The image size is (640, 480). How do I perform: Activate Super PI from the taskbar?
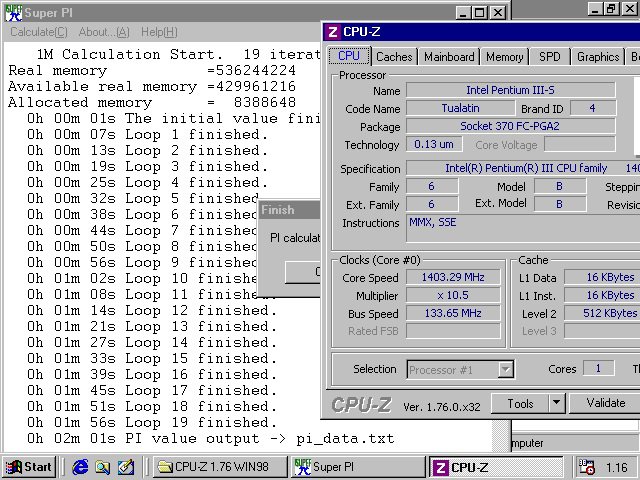tap(356, 467)
